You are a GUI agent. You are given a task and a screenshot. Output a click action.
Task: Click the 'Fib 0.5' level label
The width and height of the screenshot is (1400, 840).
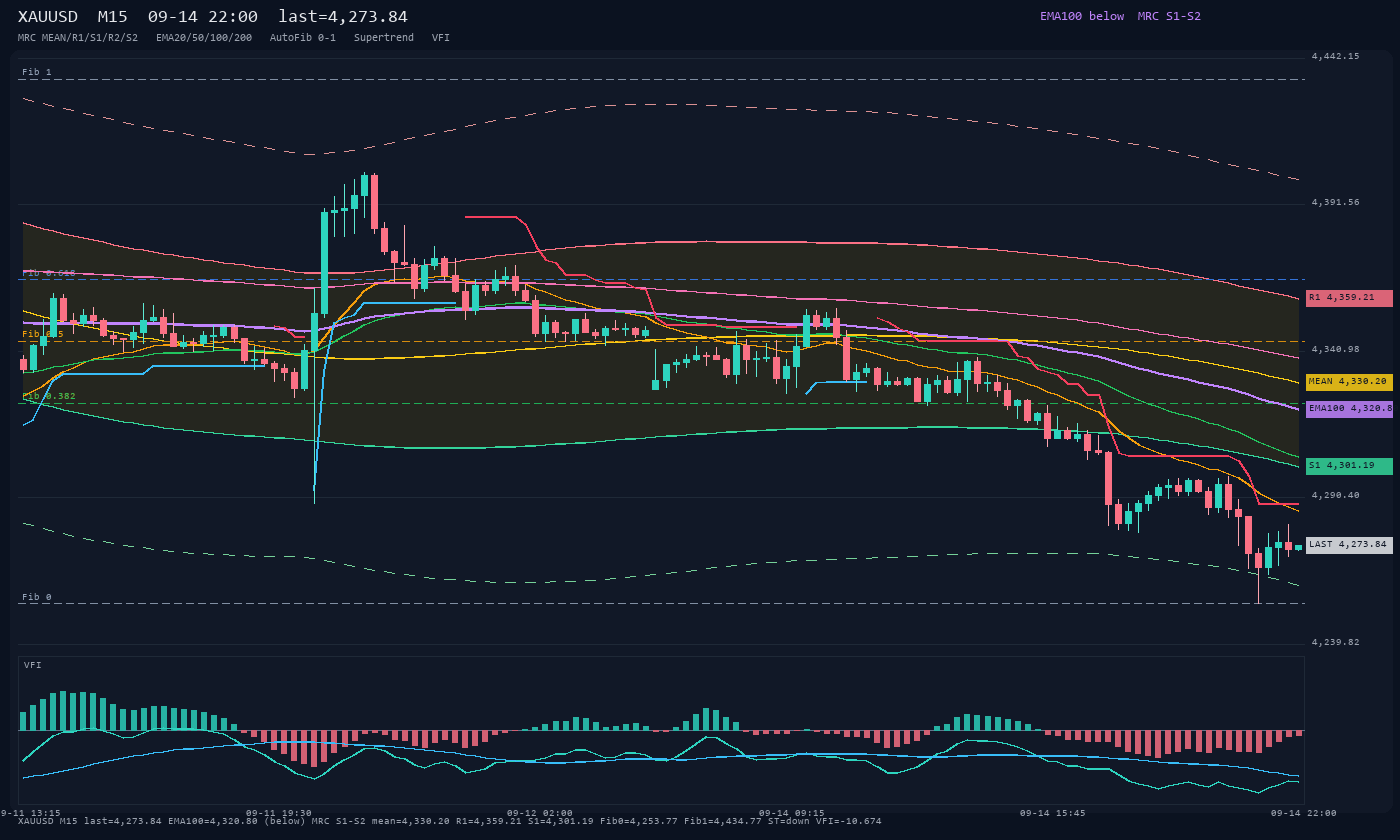[x=43, y=334]
